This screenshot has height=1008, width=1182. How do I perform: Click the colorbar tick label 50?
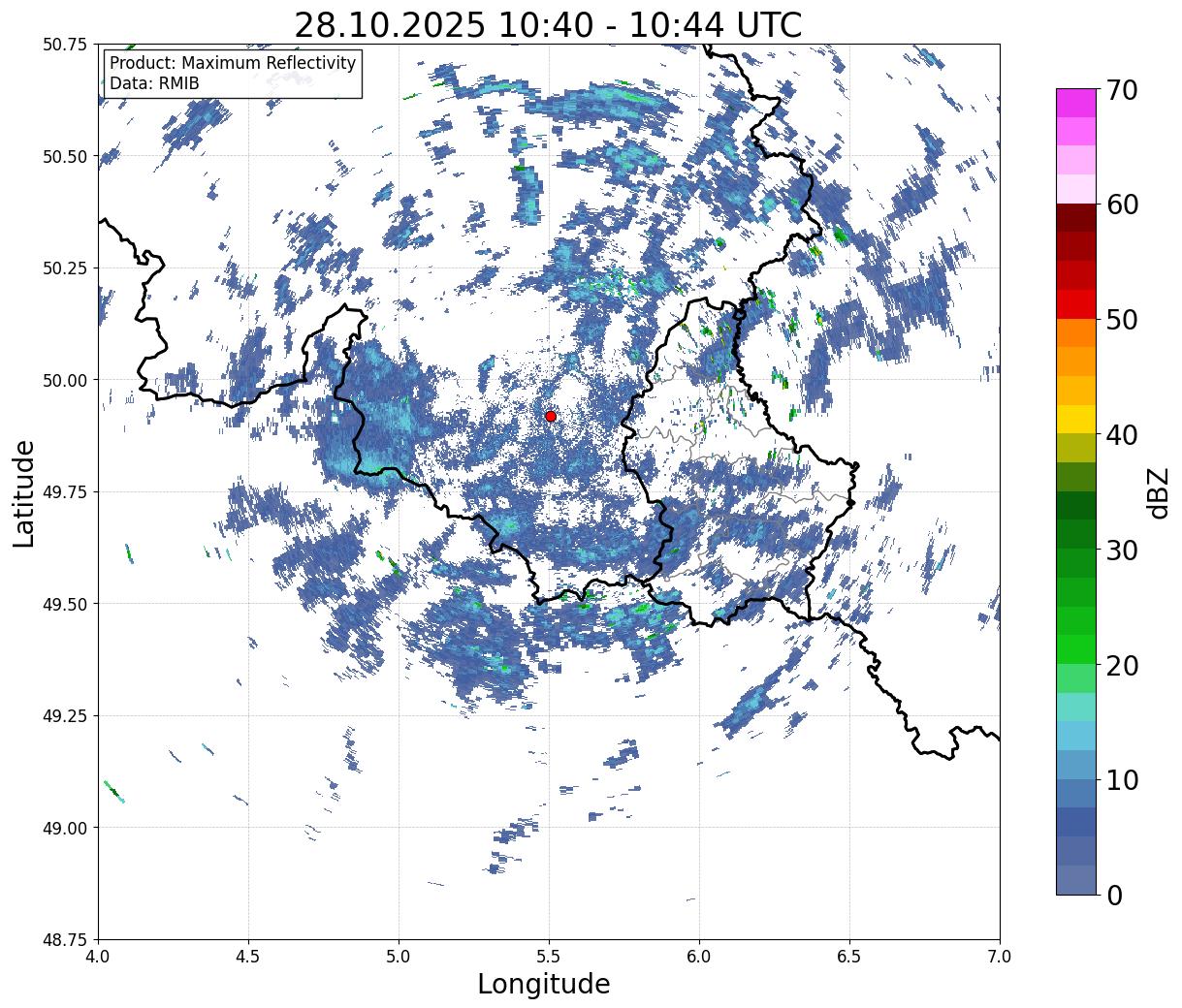coord(1121,320)
